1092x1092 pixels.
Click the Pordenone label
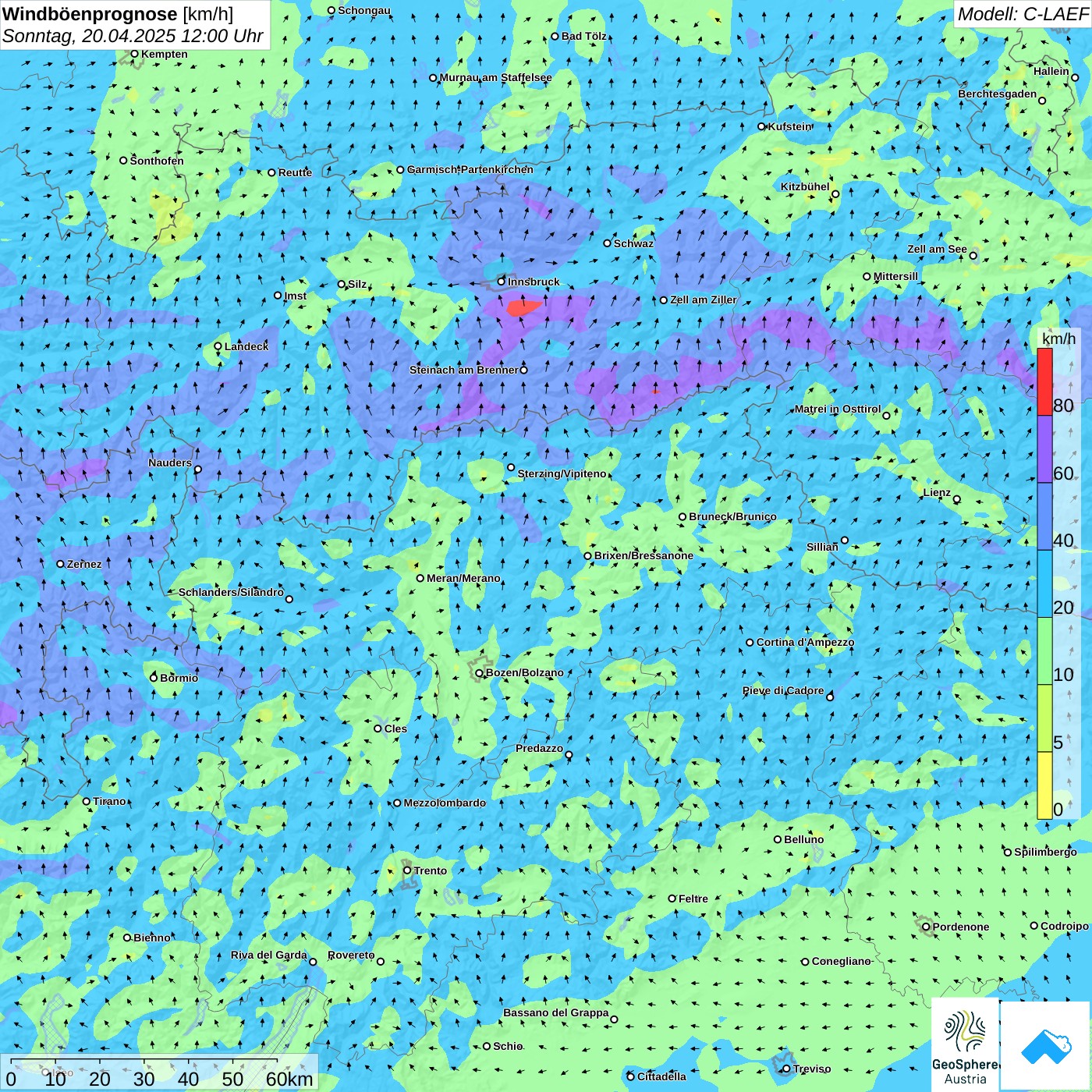click(x=961, y=927)
